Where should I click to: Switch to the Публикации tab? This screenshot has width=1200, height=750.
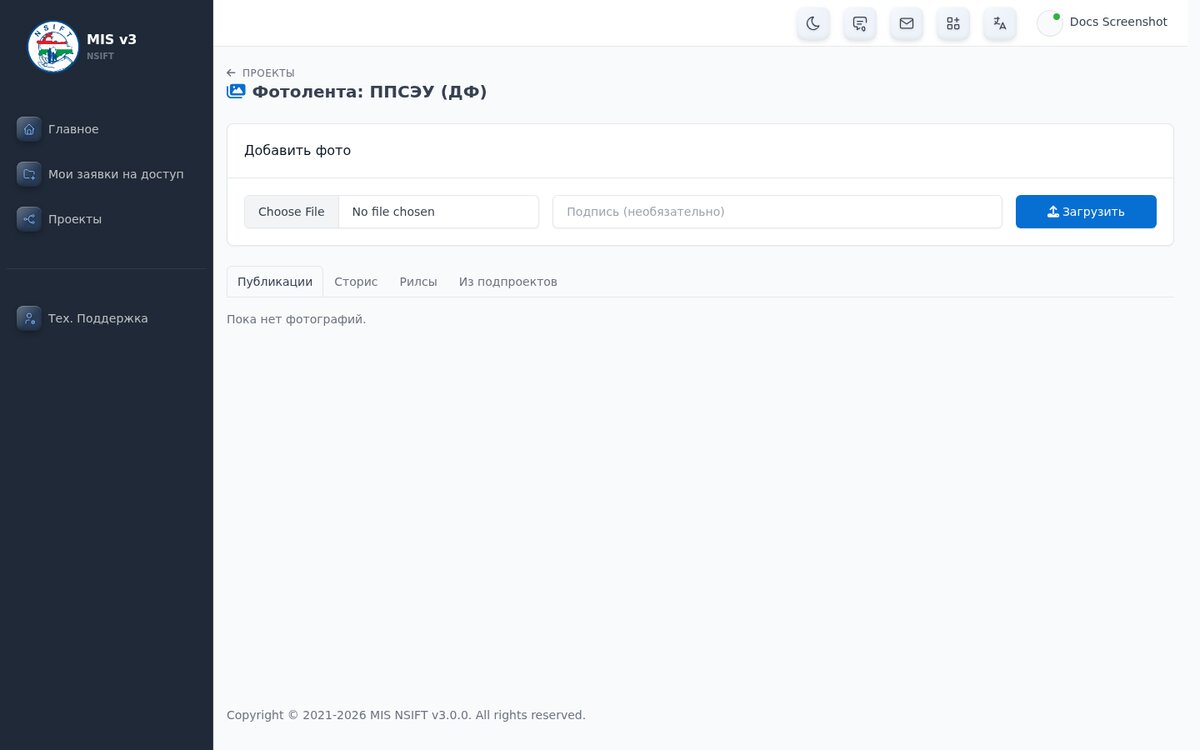tap(275, 282)
